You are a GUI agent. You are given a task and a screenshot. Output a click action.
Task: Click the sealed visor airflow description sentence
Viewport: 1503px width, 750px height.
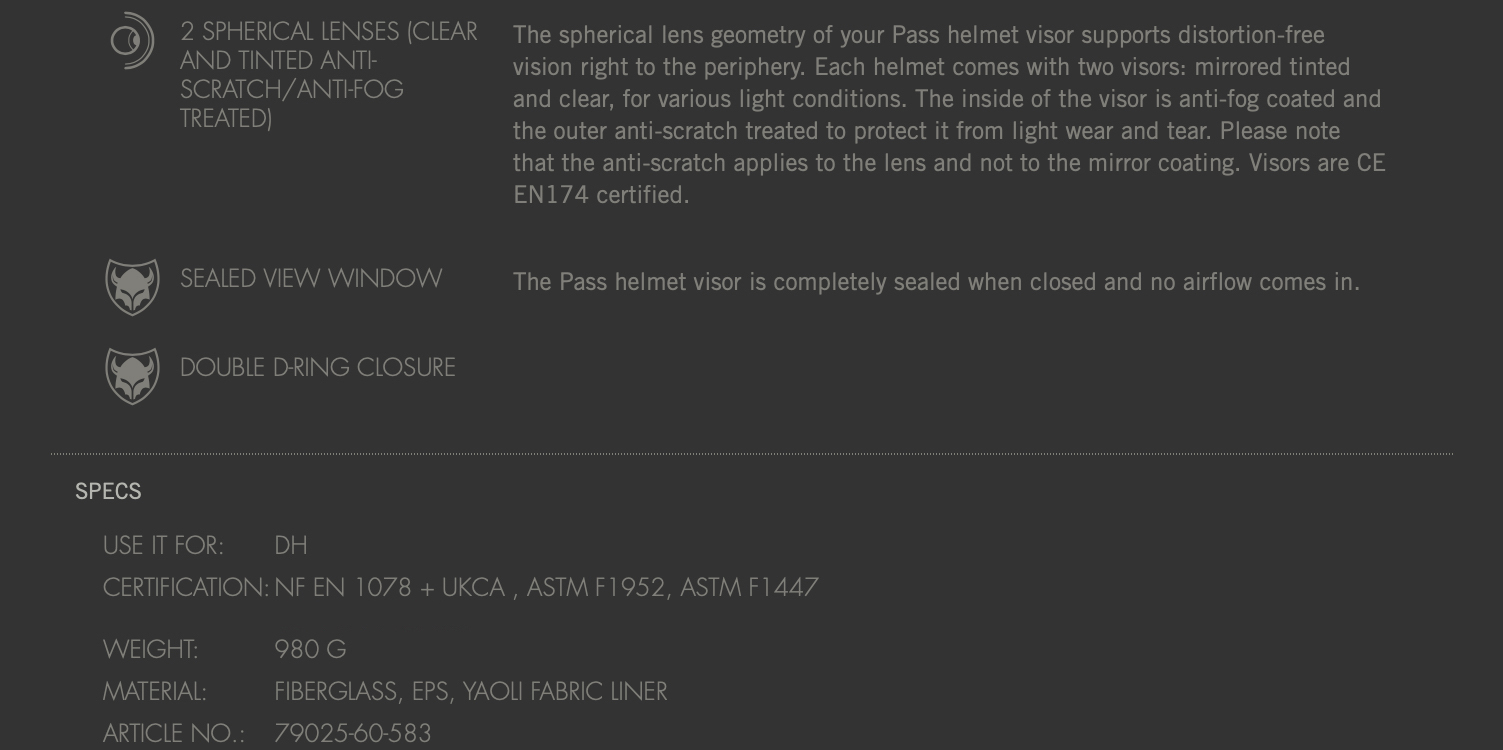tap(936, 282)
